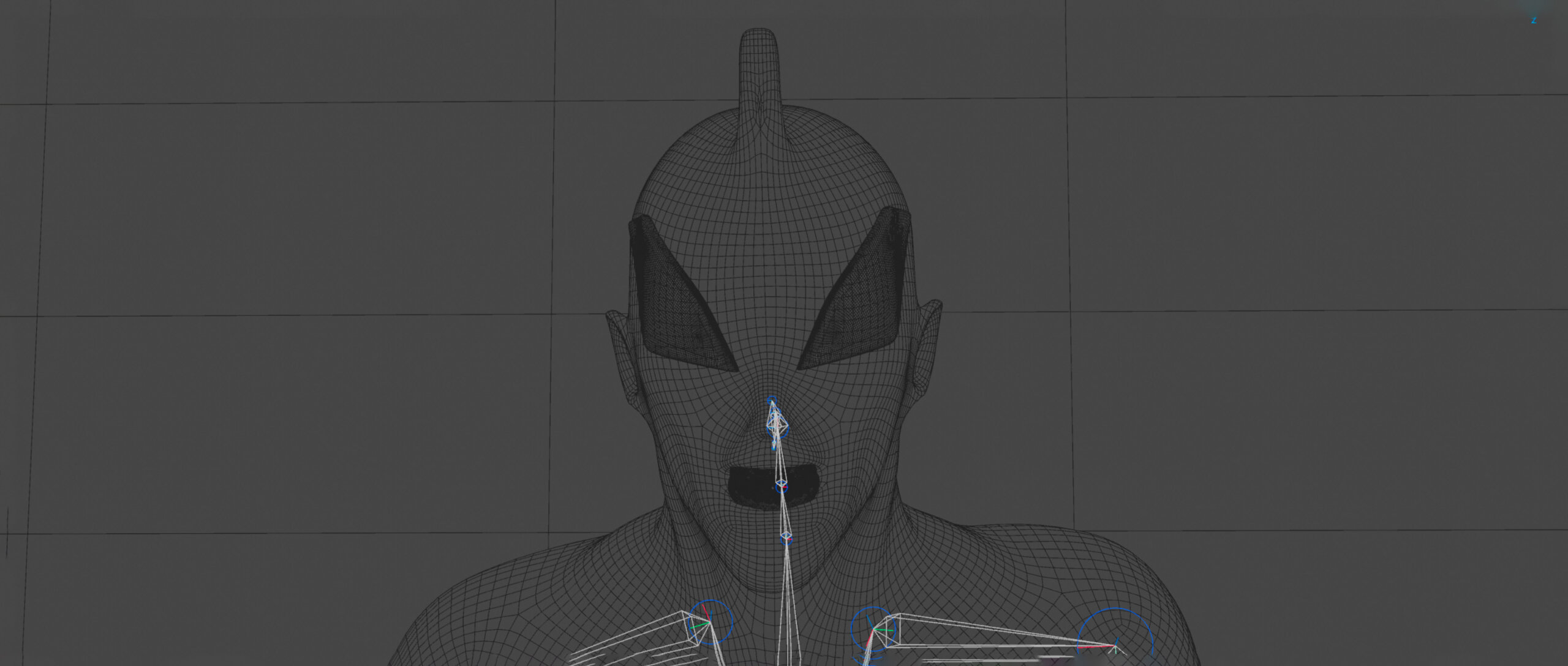Select the joint on the chin
This screenshot has height=666, width=1568.
[x=786, y=539]
